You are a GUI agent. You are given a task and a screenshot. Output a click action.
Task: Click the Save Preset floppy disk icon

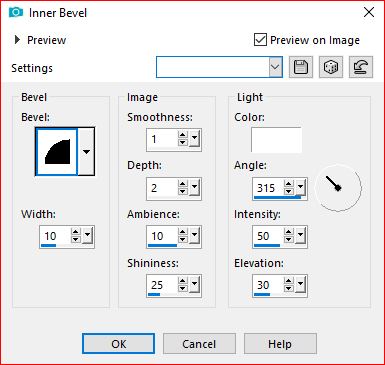(301, 67)
